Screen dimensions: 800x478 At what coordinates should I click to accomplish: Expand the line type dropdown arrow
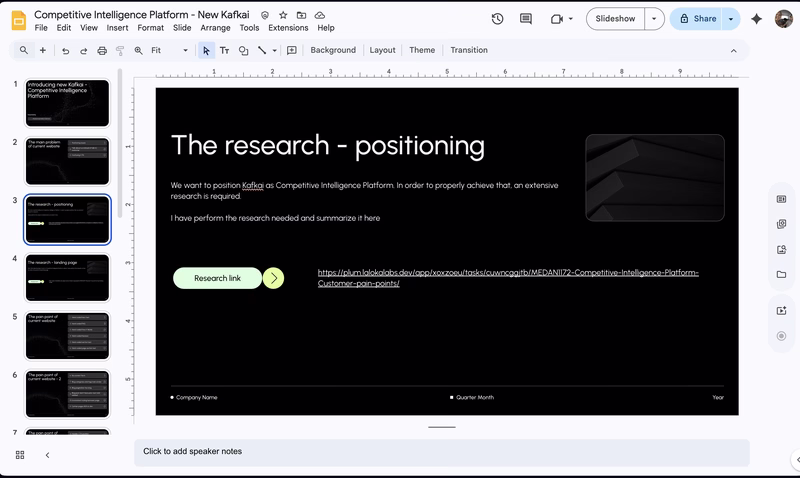coord(274,51)
